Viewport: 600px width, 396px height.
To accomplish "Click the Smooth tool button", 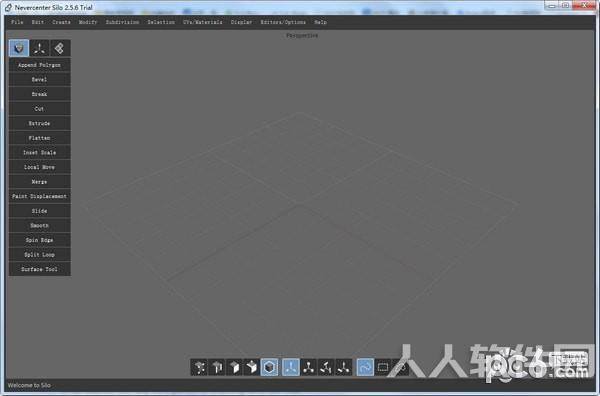I will pyautogui.click(x=39, y=225).
